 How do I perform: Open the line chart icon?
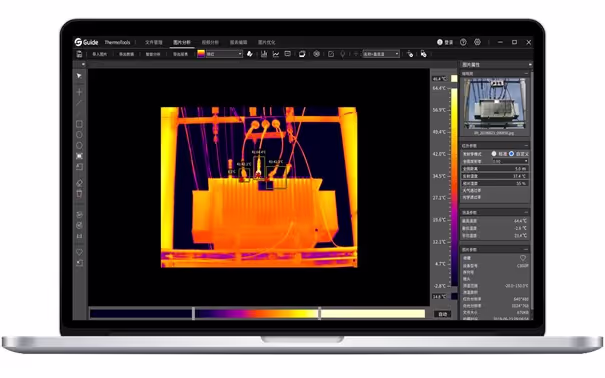pyautogui.click(x=276, y=54)
